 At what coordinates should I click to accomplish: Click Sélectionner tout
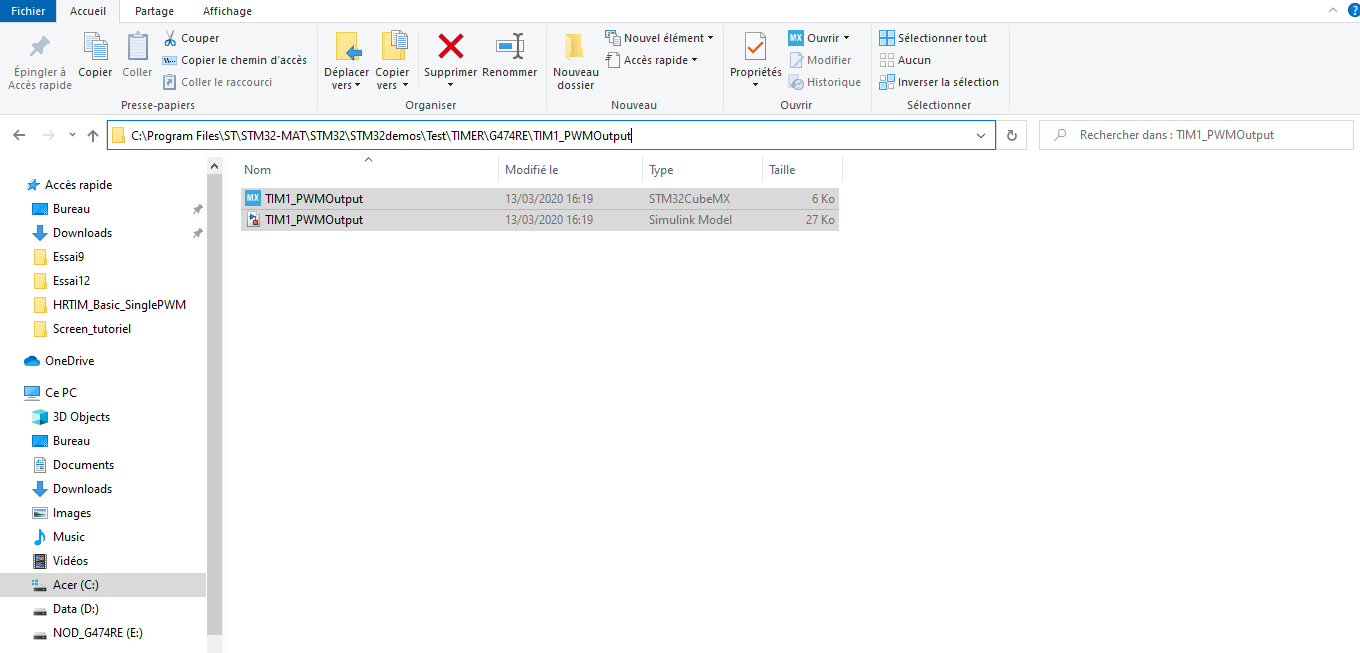[933, 38]
